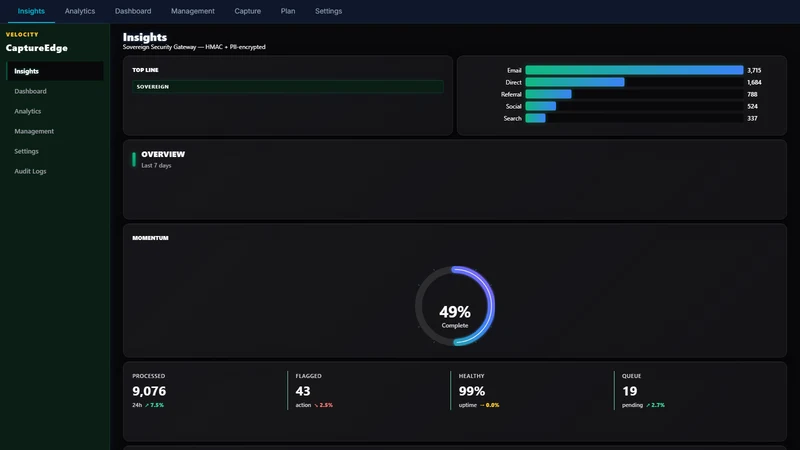Image resolution: width=800 pixels, height=450 pixels.
Task: Select the Capture tab
Action: (x=247, y=11)
